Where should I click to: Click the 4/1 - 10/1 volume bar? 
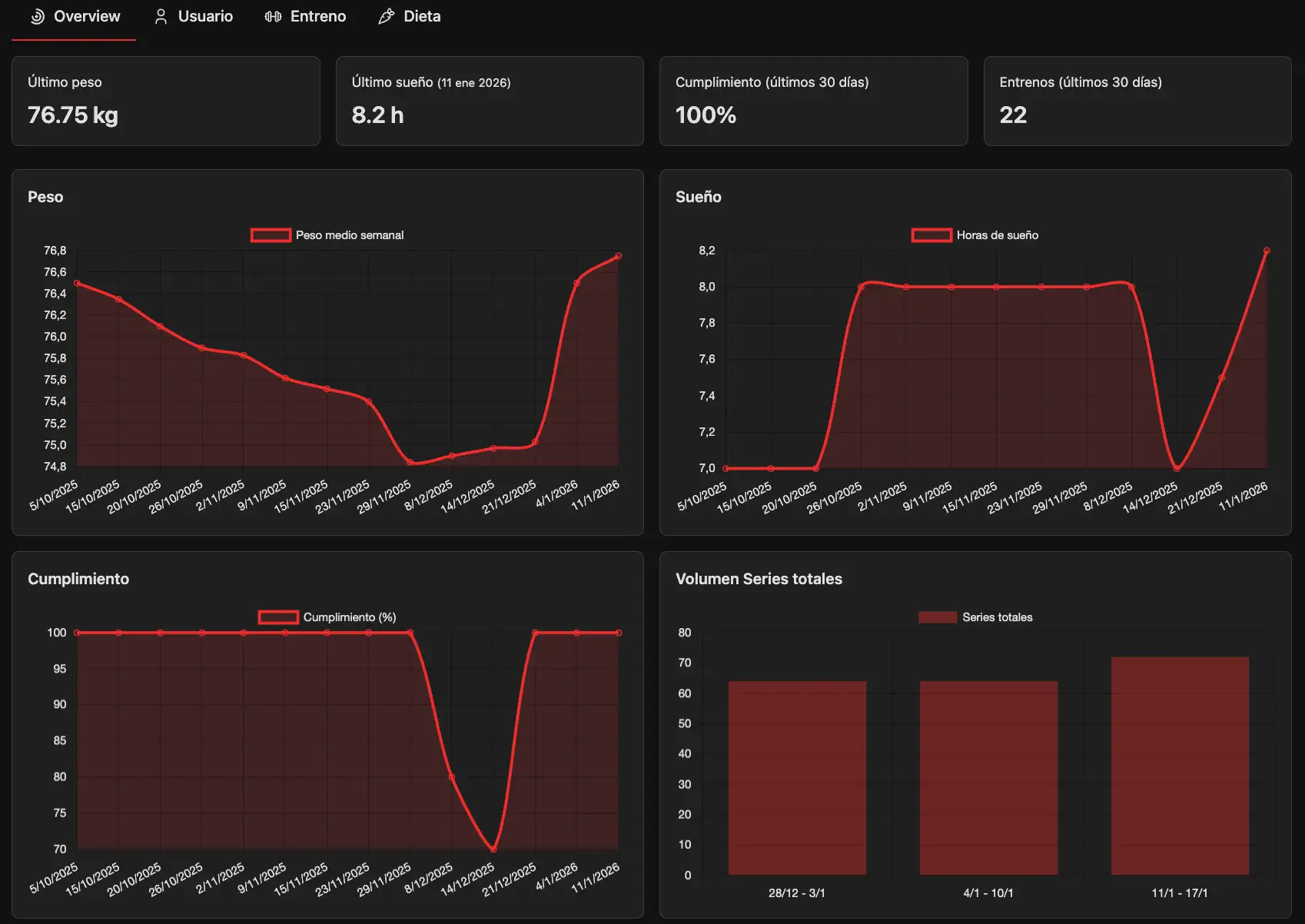(x=988, y=777)
